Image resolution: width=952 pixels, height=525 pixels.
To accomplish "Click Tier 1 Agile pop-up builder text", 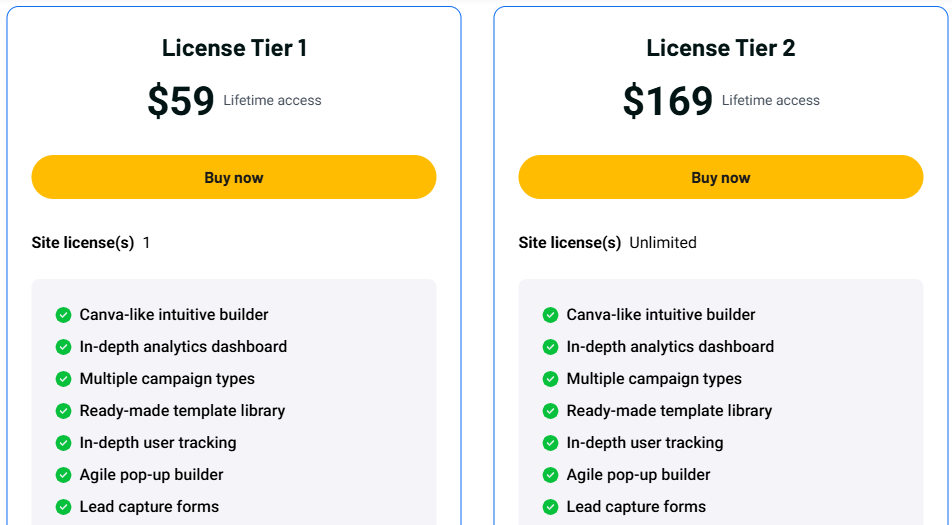I will point(151,475).
